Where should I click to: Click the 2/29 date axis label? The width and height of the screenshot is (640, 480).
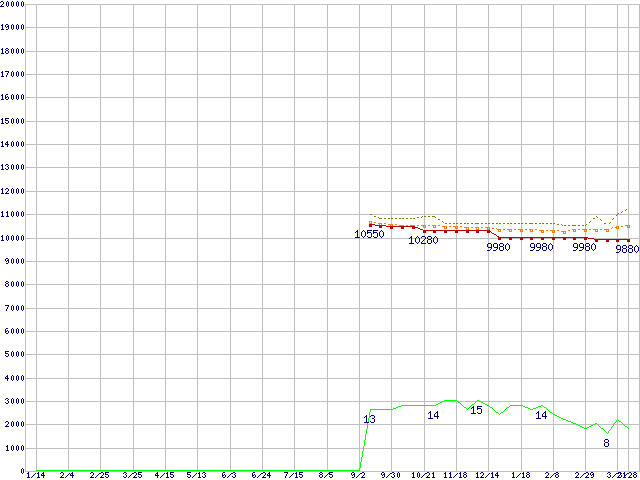click(x=584, y=475)
